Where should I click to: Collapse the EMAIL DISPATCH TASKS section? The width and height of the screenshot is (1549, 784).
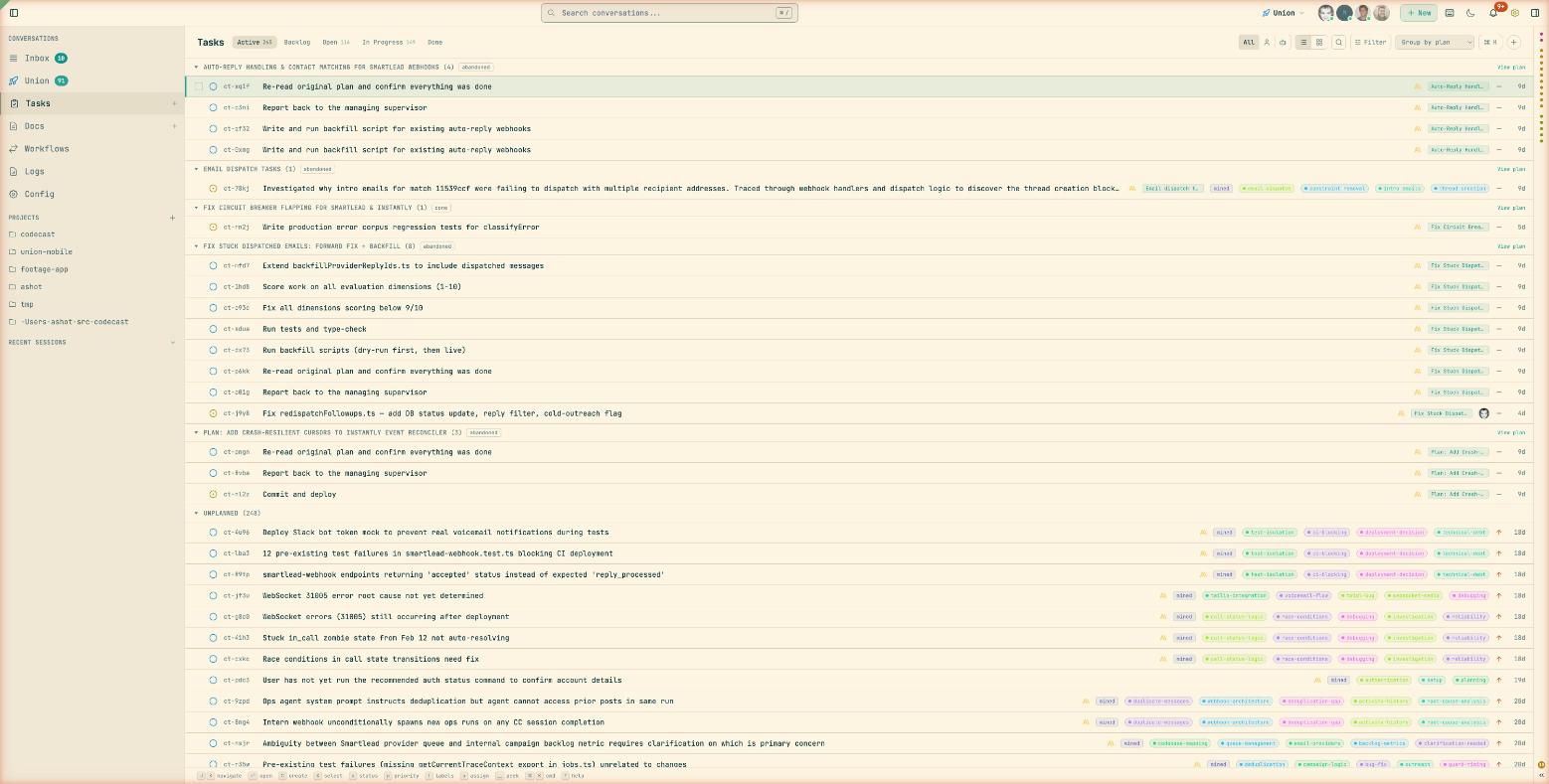(x=197, y=169)
